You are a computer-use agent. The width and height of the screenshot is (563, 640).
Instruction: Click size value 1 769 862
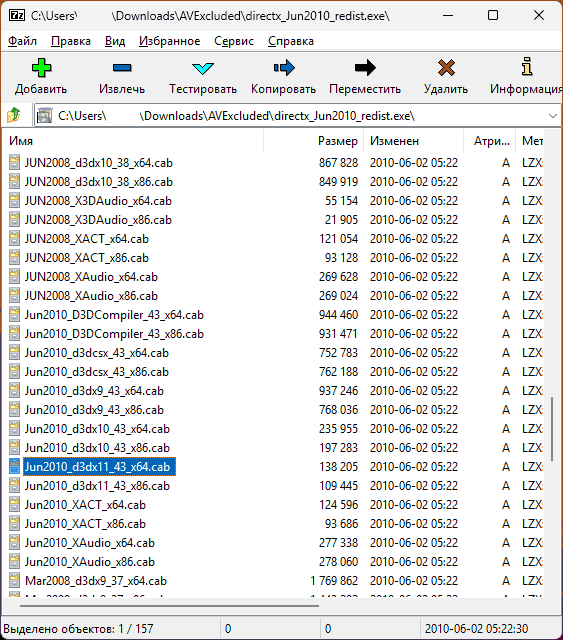(x=334, y=580)
